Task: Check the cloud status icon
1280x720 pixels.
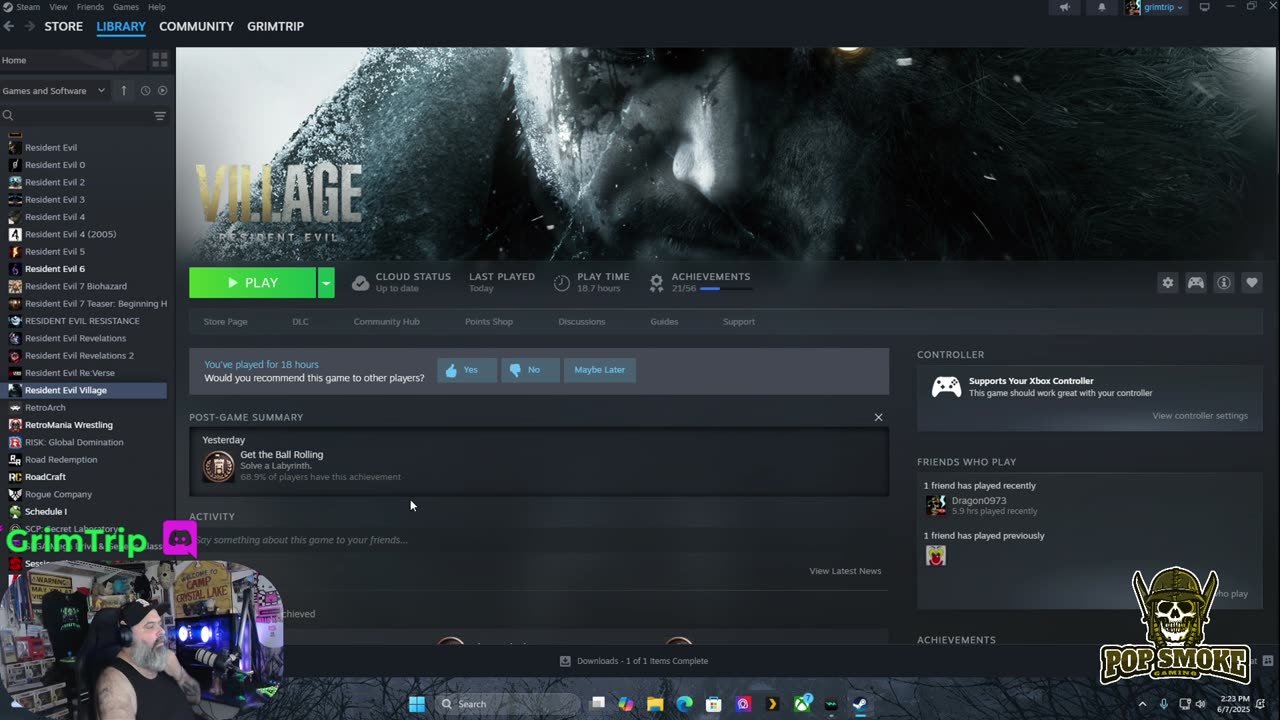Action: 360,283
